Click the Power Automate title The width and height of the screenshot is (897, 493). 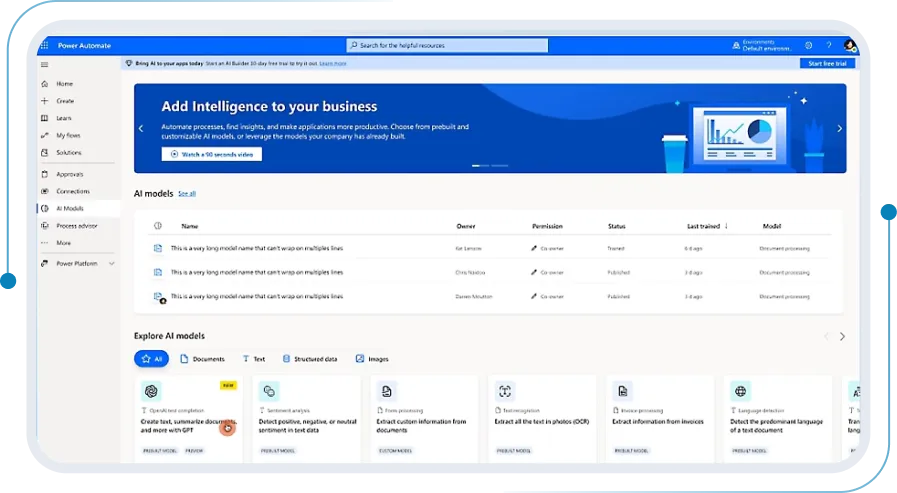point(84,45)
